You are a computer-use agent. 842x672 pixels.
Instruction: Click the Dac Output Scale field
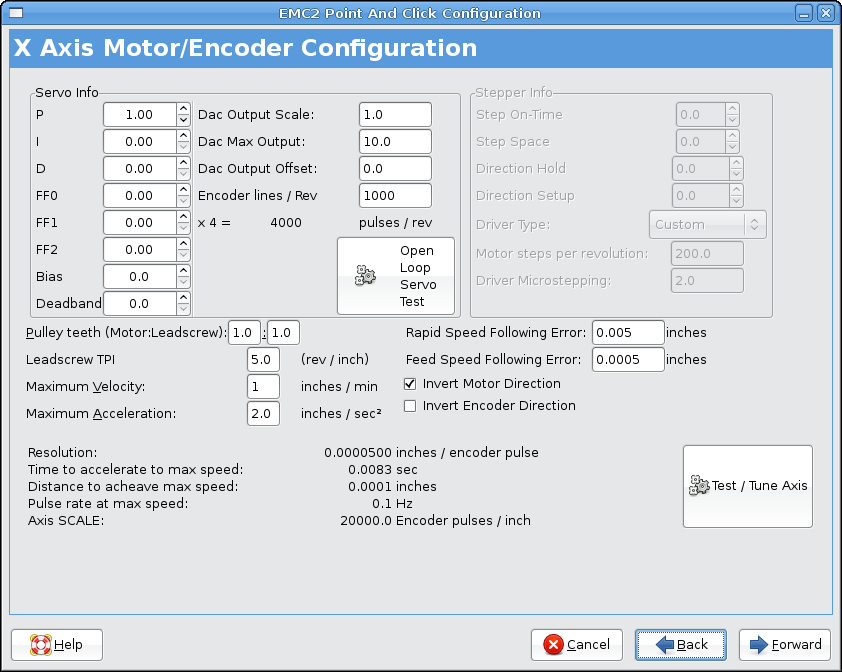[395, 114]
